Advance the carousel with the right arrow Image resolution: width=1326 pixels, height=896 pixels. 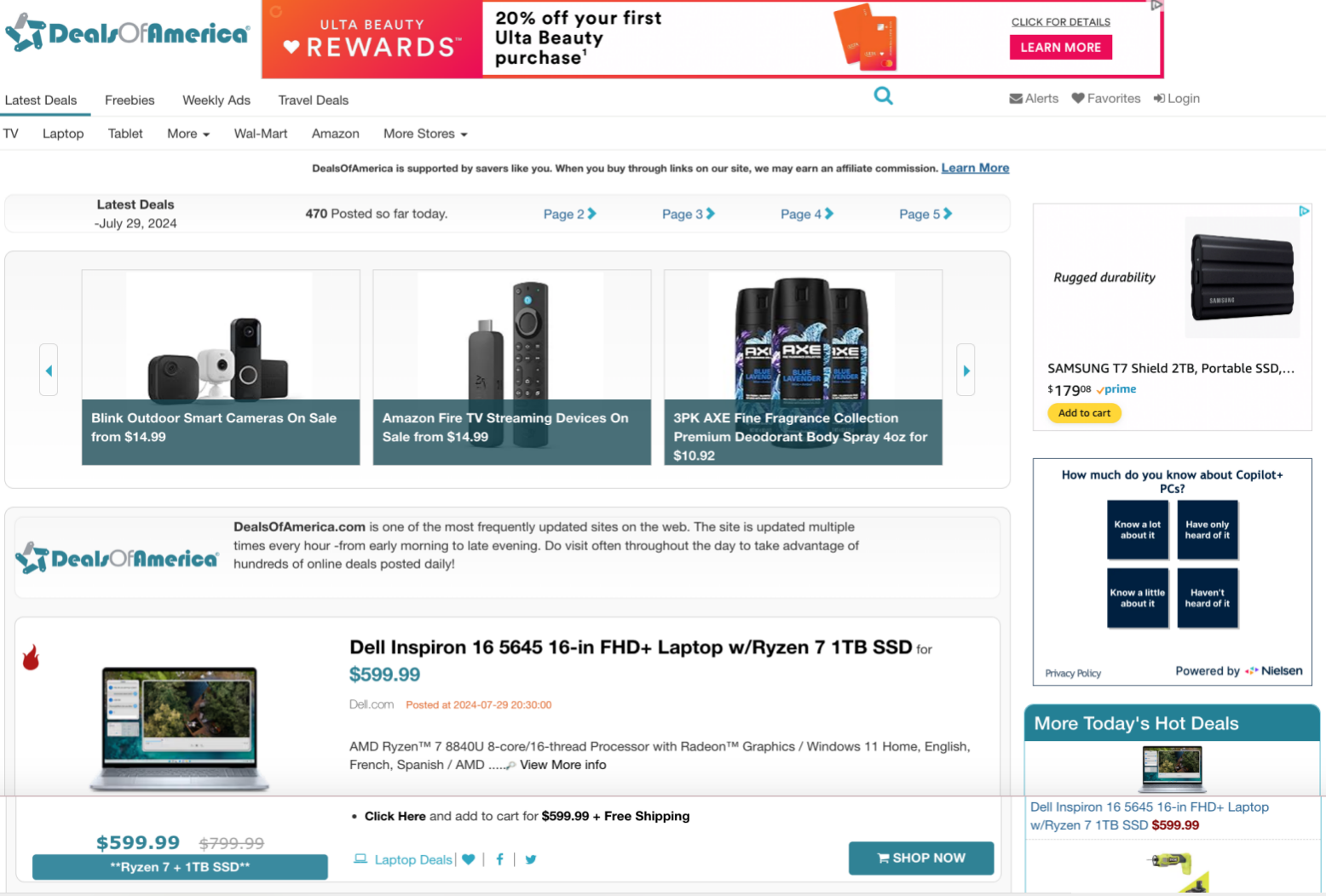coord(966,370)
